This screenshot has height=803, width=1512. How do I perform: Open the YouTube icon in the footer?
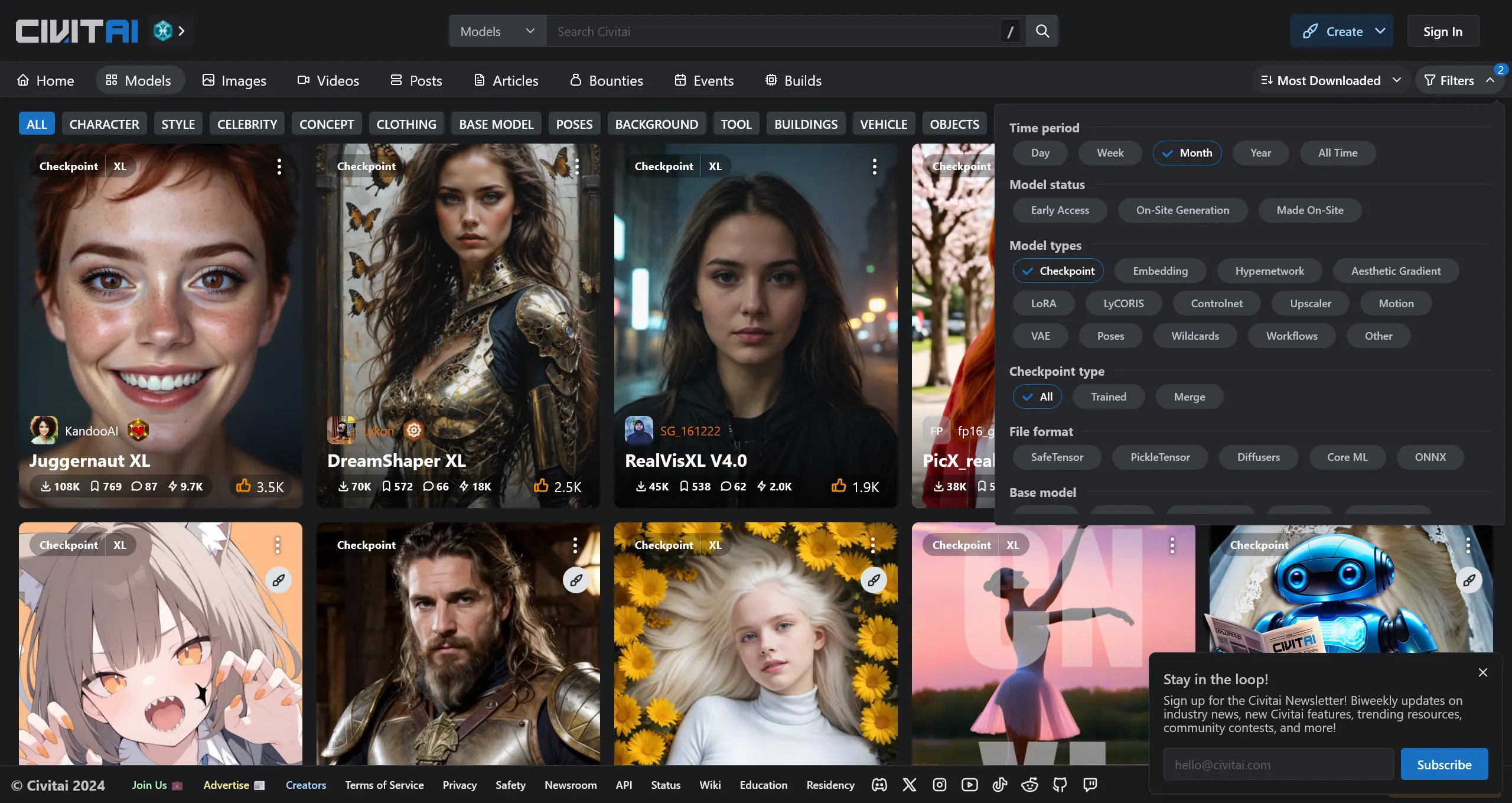970,785
